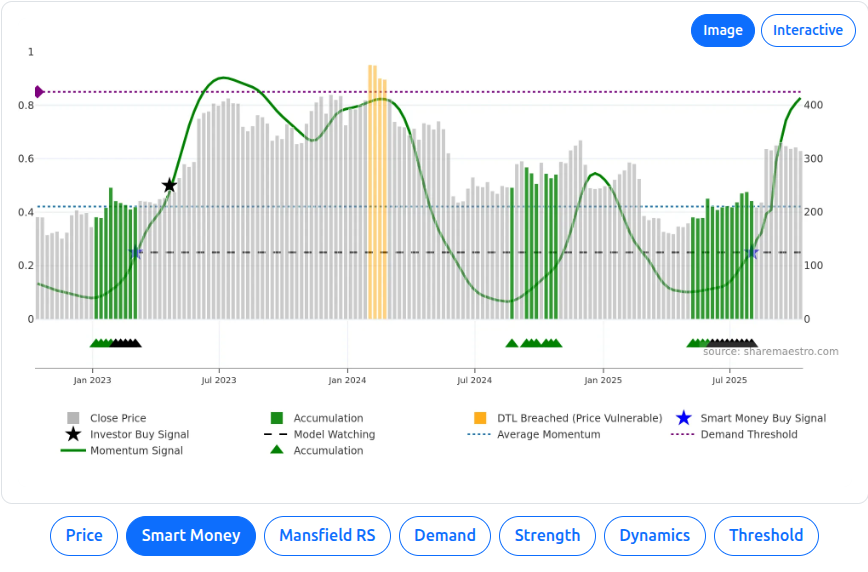Click the sharemaestro.com source text
This screenshot has width=868, height=572.
click(770, 351)
